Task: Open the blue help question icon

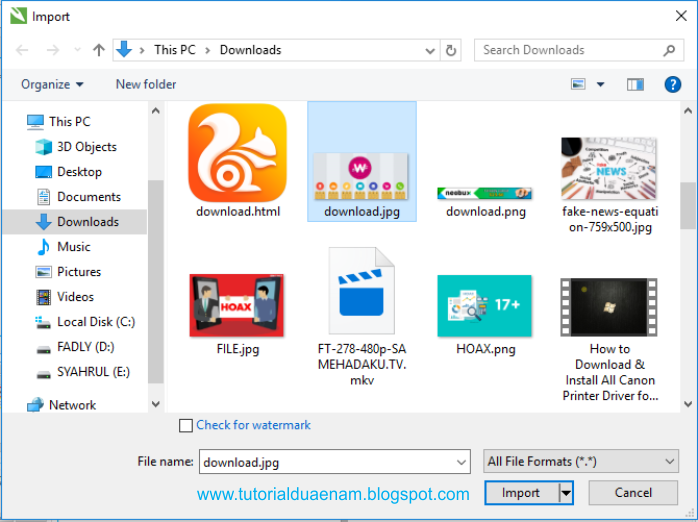Action: [x=673, y=84]
